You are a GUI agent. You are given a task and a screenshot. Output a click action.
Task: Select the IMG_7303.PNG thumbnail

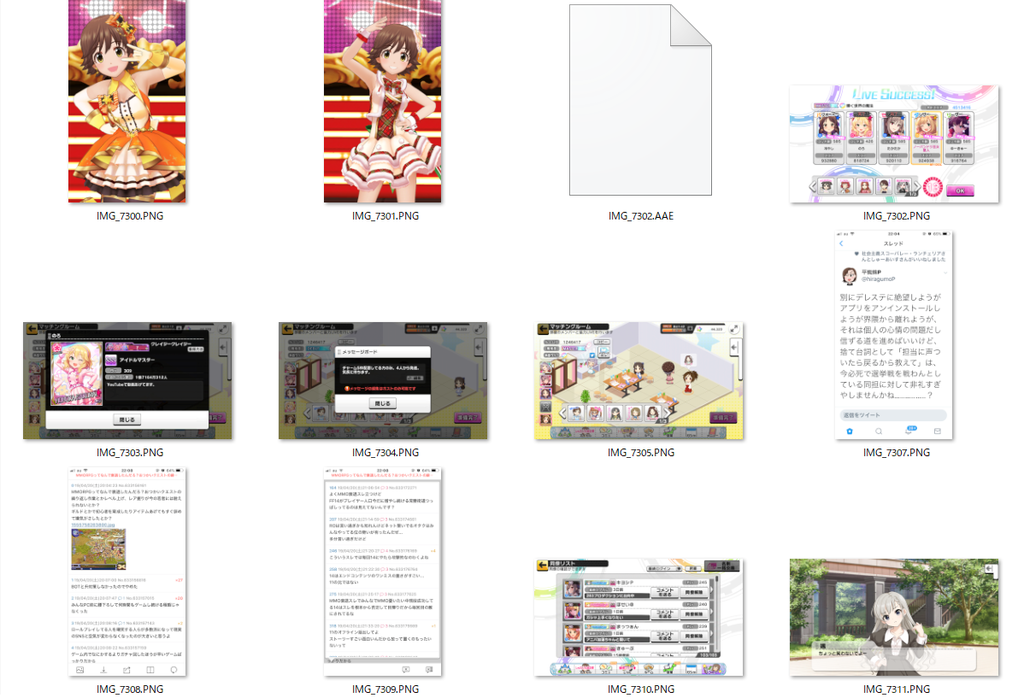(x=127, y=381)
